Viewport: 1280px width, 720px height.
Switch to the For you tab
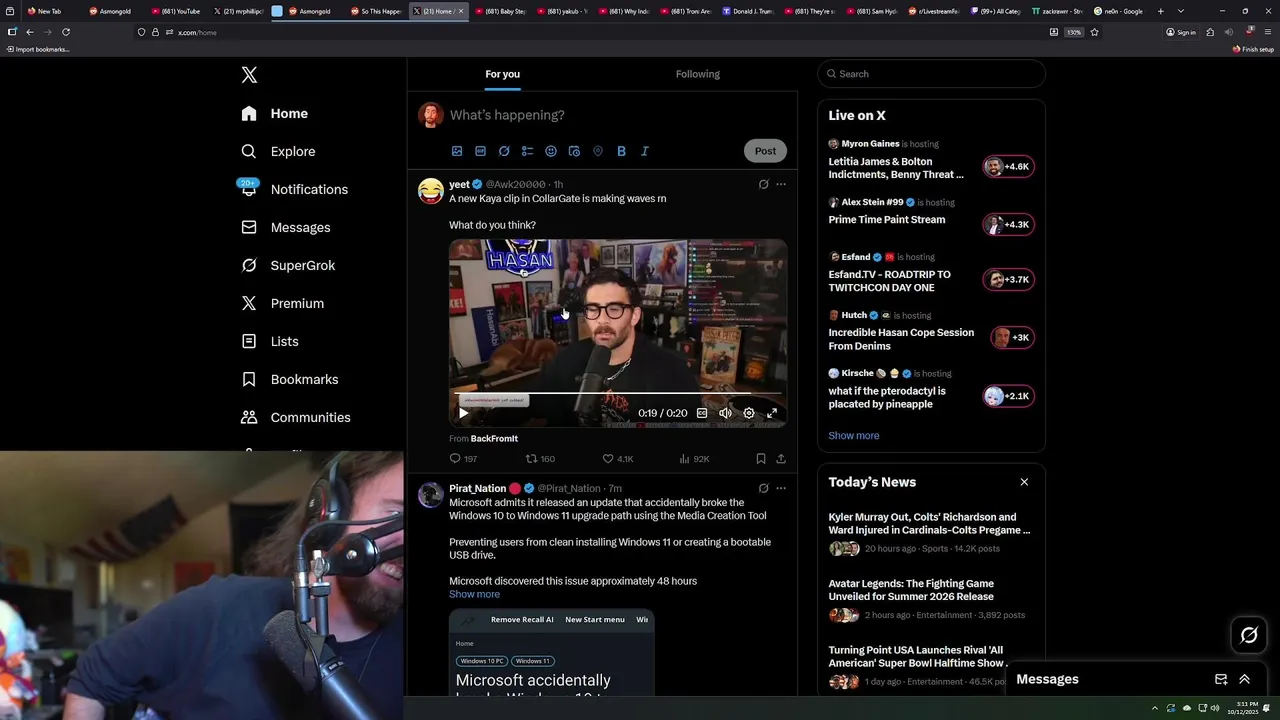pyautogui.click(x=502, y=74)
